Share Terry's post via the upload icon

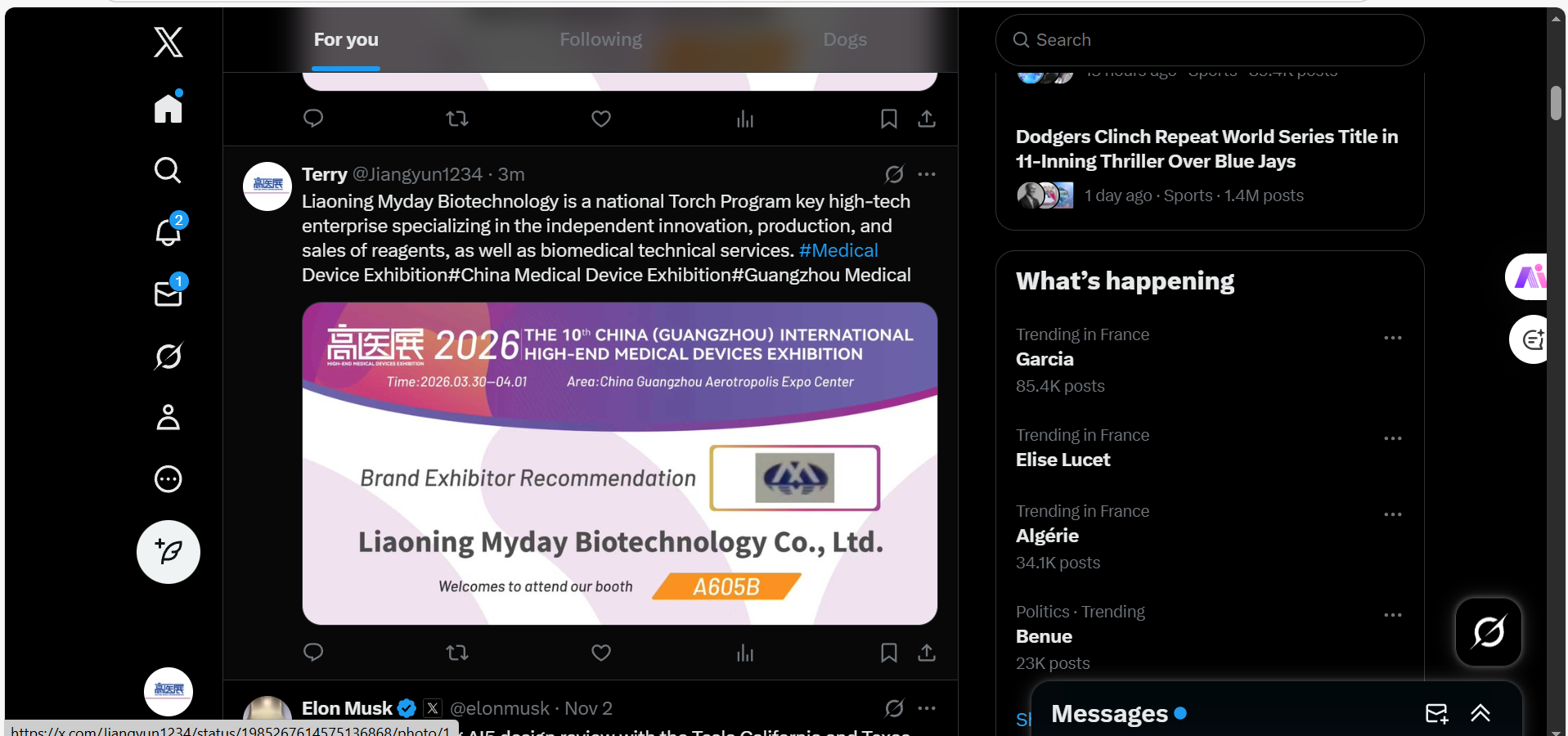[927, 653]
